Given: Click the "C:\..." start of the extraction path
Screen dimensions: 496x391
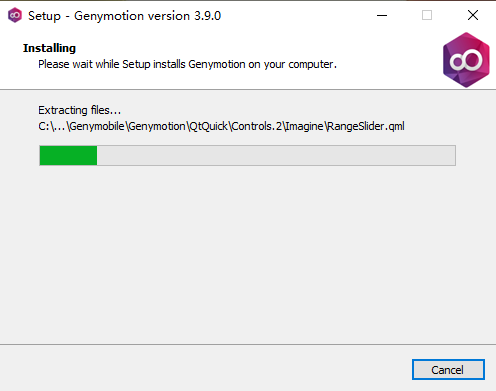Looking at the screenshot, I should tap(52, 126).
